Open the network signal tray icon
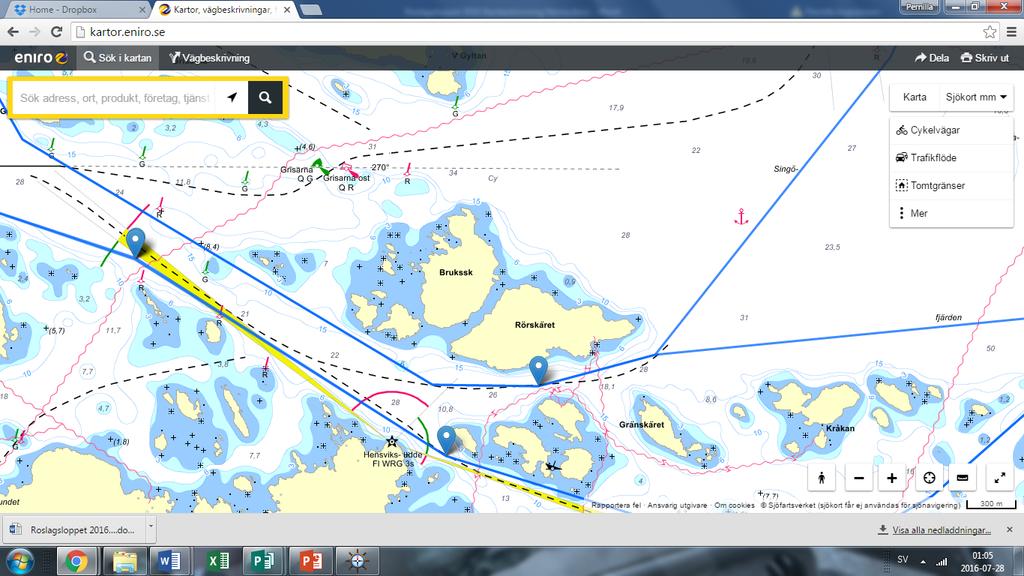The height and width of the screenshot is (576, 1024). point(942,562)
